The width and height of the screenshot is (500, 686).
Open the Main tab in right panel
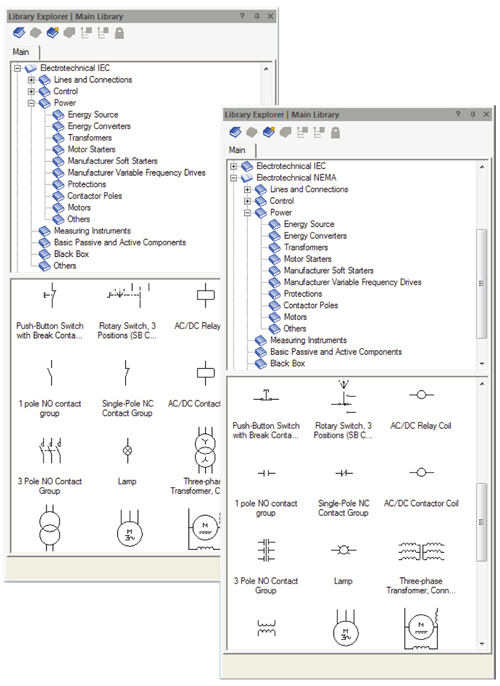[x=237, y=150]
